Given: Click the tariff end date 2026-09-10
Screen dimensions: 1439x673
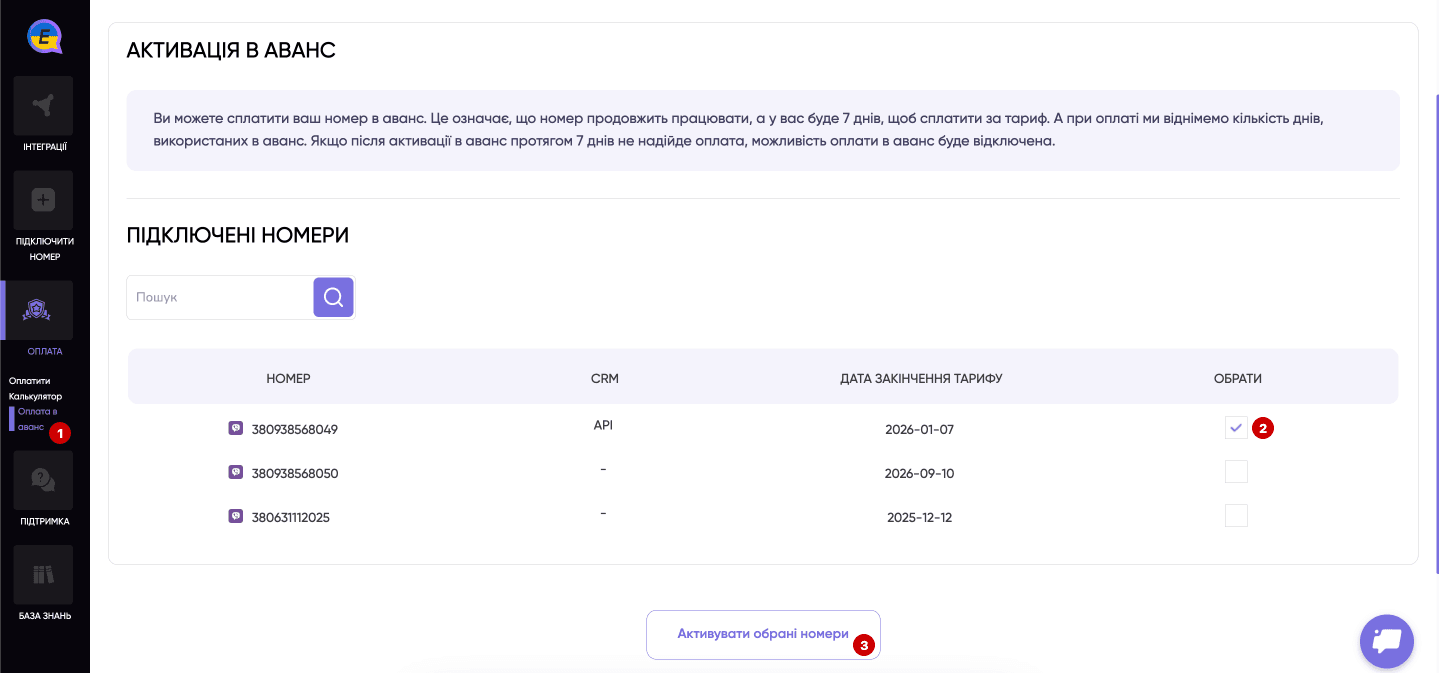Looking at the screenshot, I should click(920, 473).
